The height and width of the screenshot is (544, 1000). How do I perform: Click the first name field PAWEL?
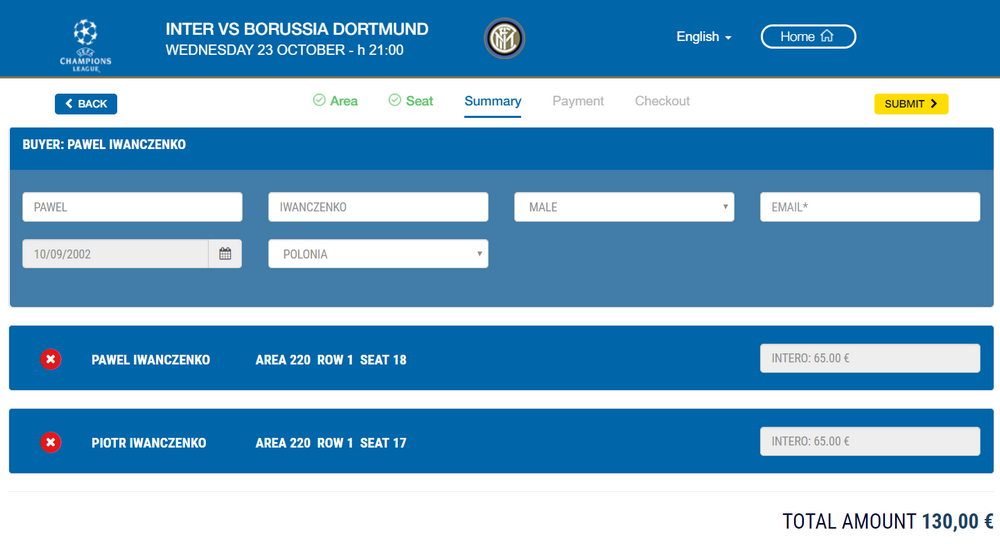[x=132, y=207]
